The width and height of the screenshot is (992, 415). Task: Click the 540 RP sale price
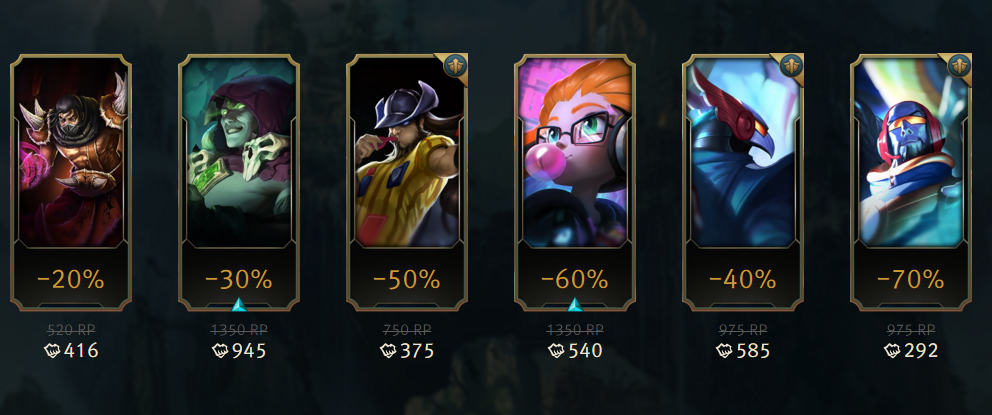coord(585,350)
